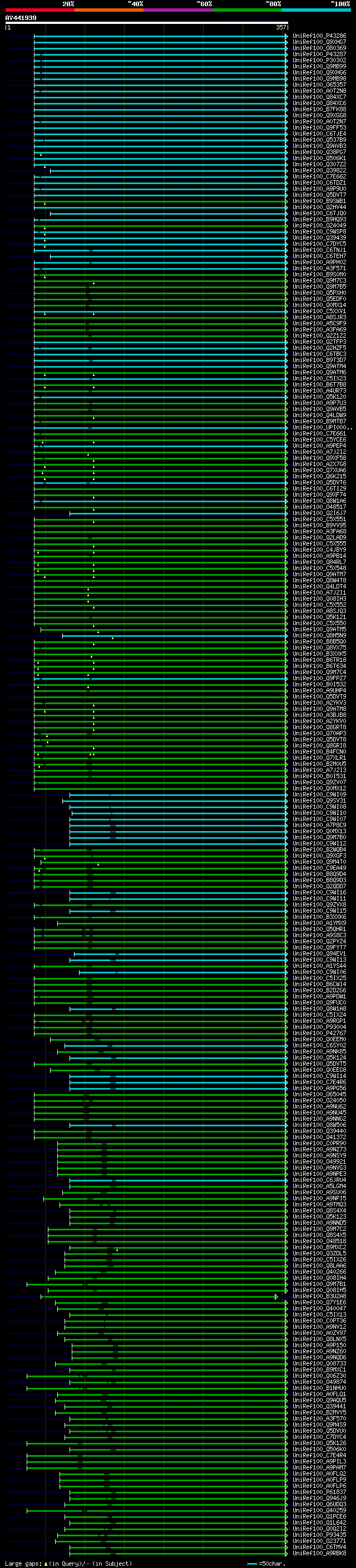356x1568 pixels.
Task: Select UniRef100_Q506K1 label
Action: (x=319, y=159)
